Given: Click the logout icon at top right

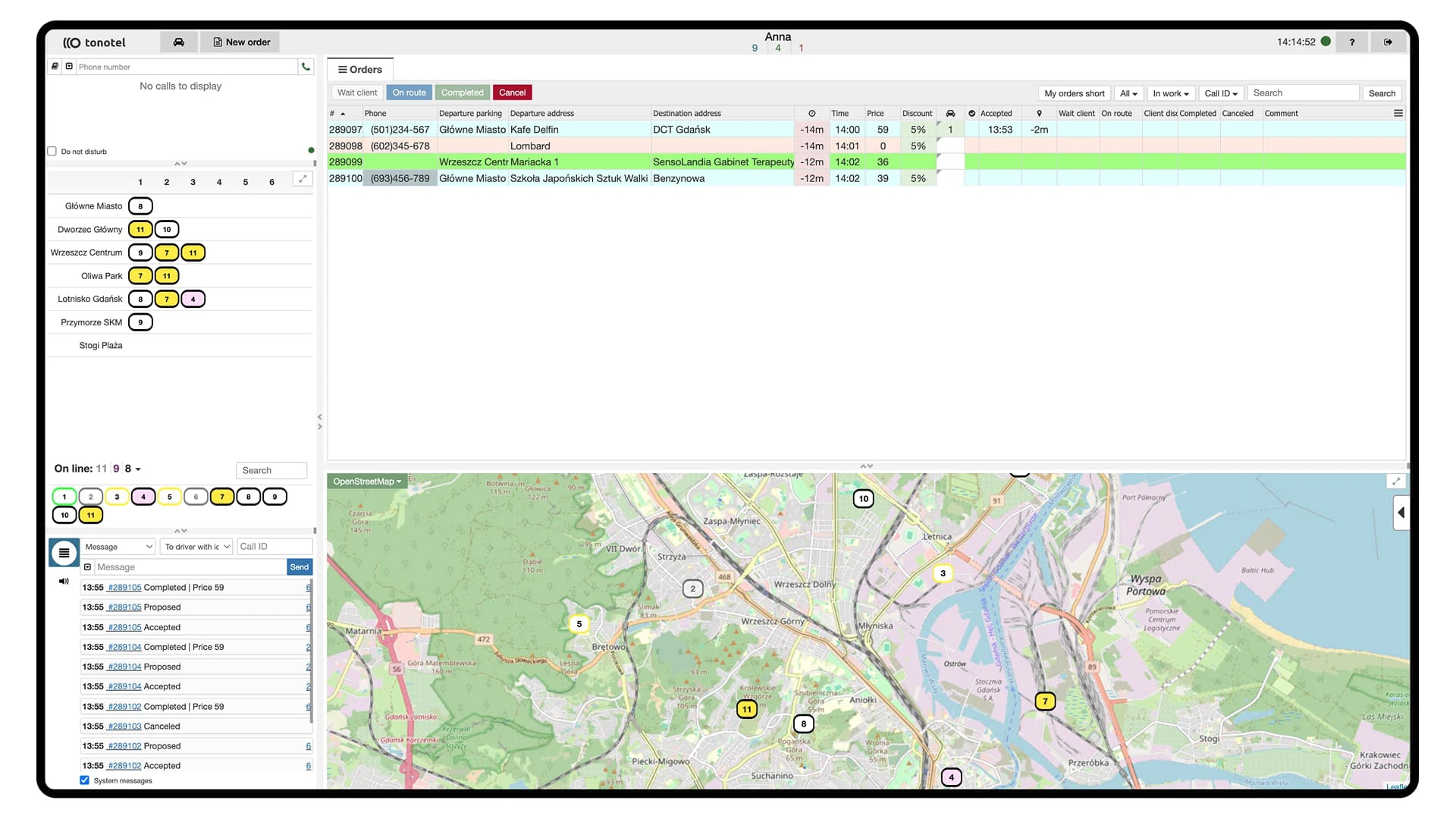Looking at the screenshot, I should coord(1388,42).
